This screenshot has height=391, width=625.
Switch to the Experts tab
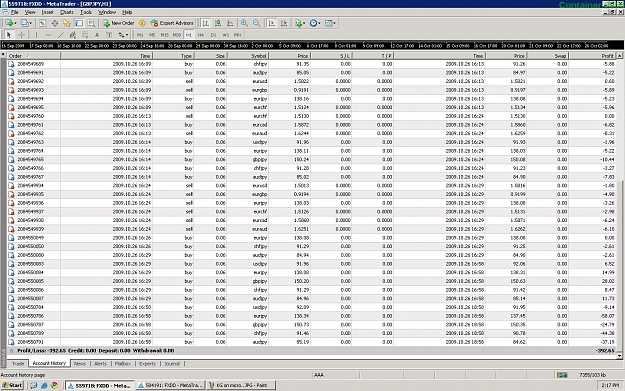click(147, 363)
